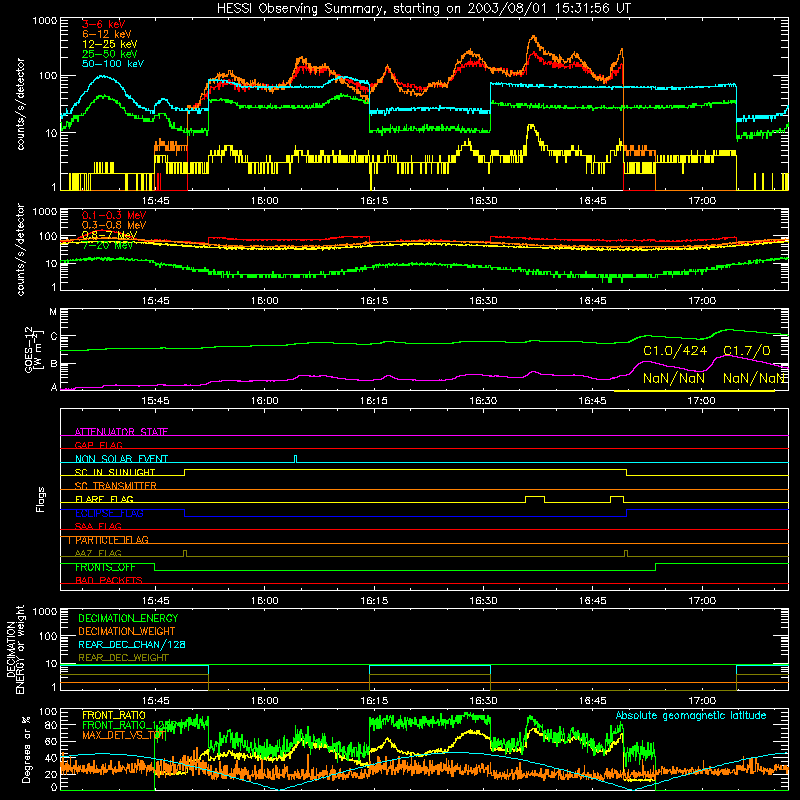Click the 0.3-0.8 MeV legend label
The width and height of the screenshot is (800, 800).
(114, 225)
